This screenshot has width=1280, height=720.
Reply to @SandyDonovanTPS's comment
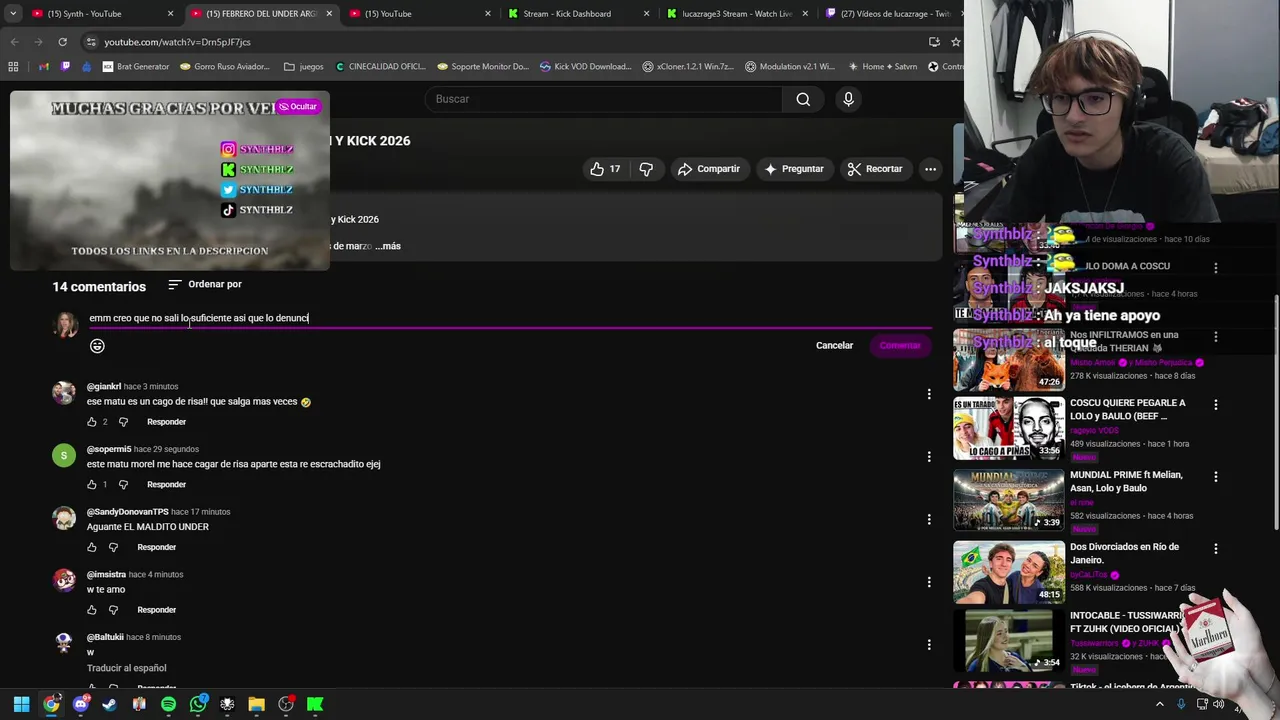[x=156, y=548]
